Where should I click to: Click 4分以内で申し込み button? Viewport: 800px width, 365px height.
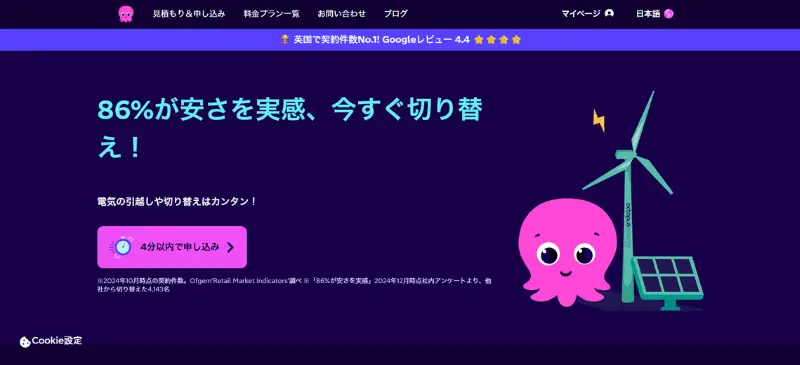point(172,247)
